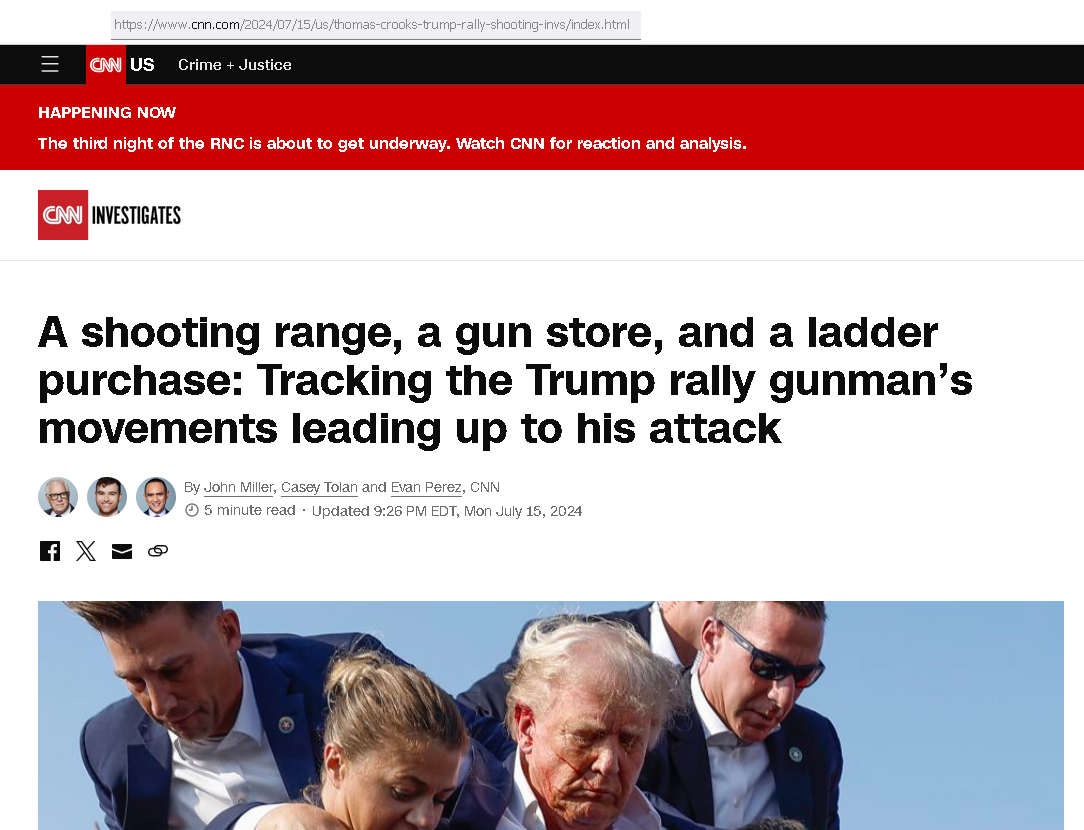The image size is (1084, 830).
Task: Open the US section link
Action: [x=142, y=65]
